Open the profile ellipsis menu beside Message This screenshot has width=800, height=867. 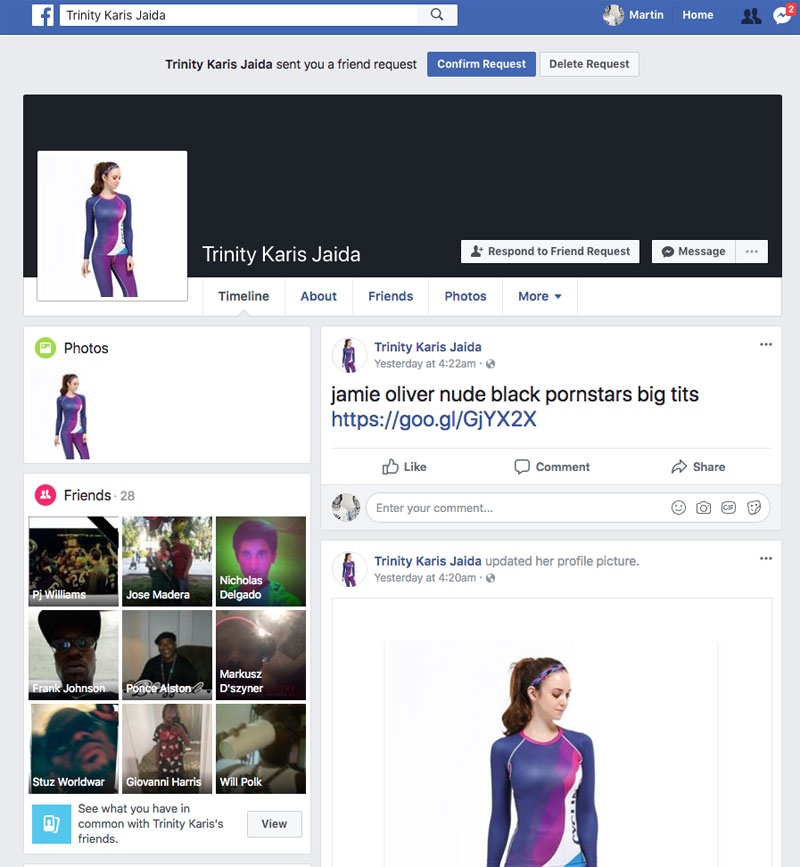click(752, 252)
